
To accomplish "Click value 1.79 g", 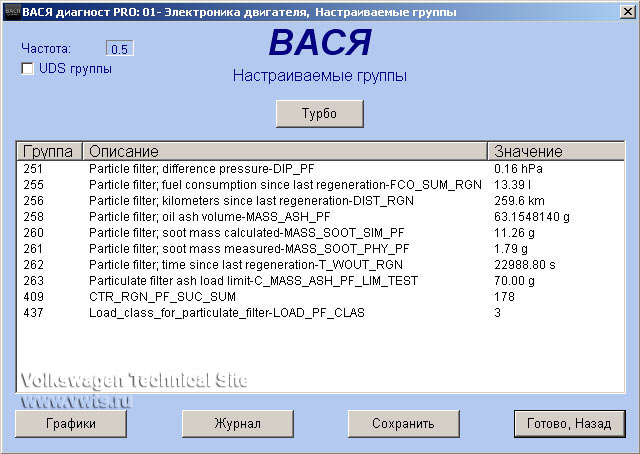I will click(x=511, y=249).
